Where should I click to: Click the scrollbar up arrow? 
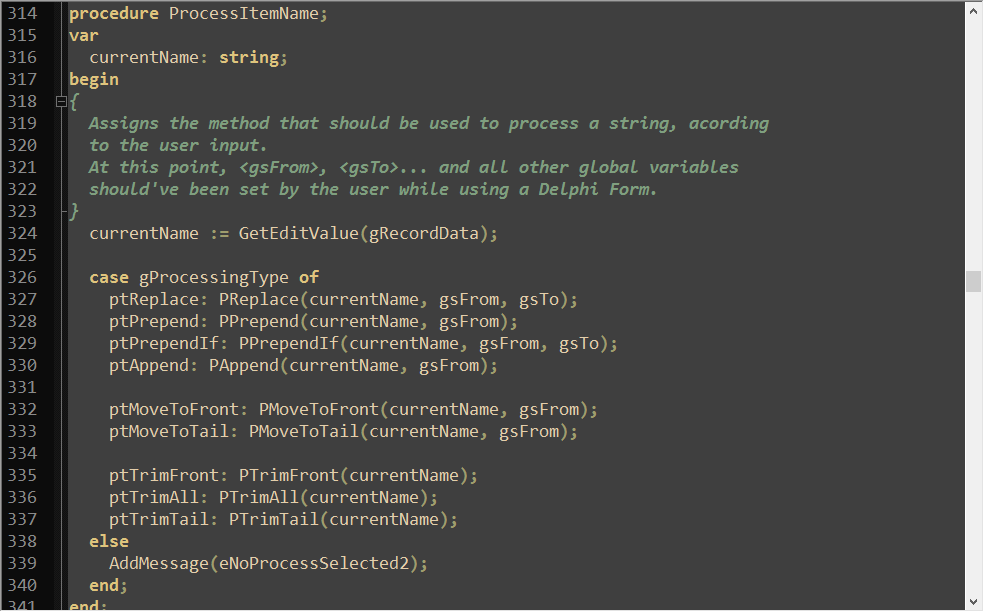pos(973,11)
